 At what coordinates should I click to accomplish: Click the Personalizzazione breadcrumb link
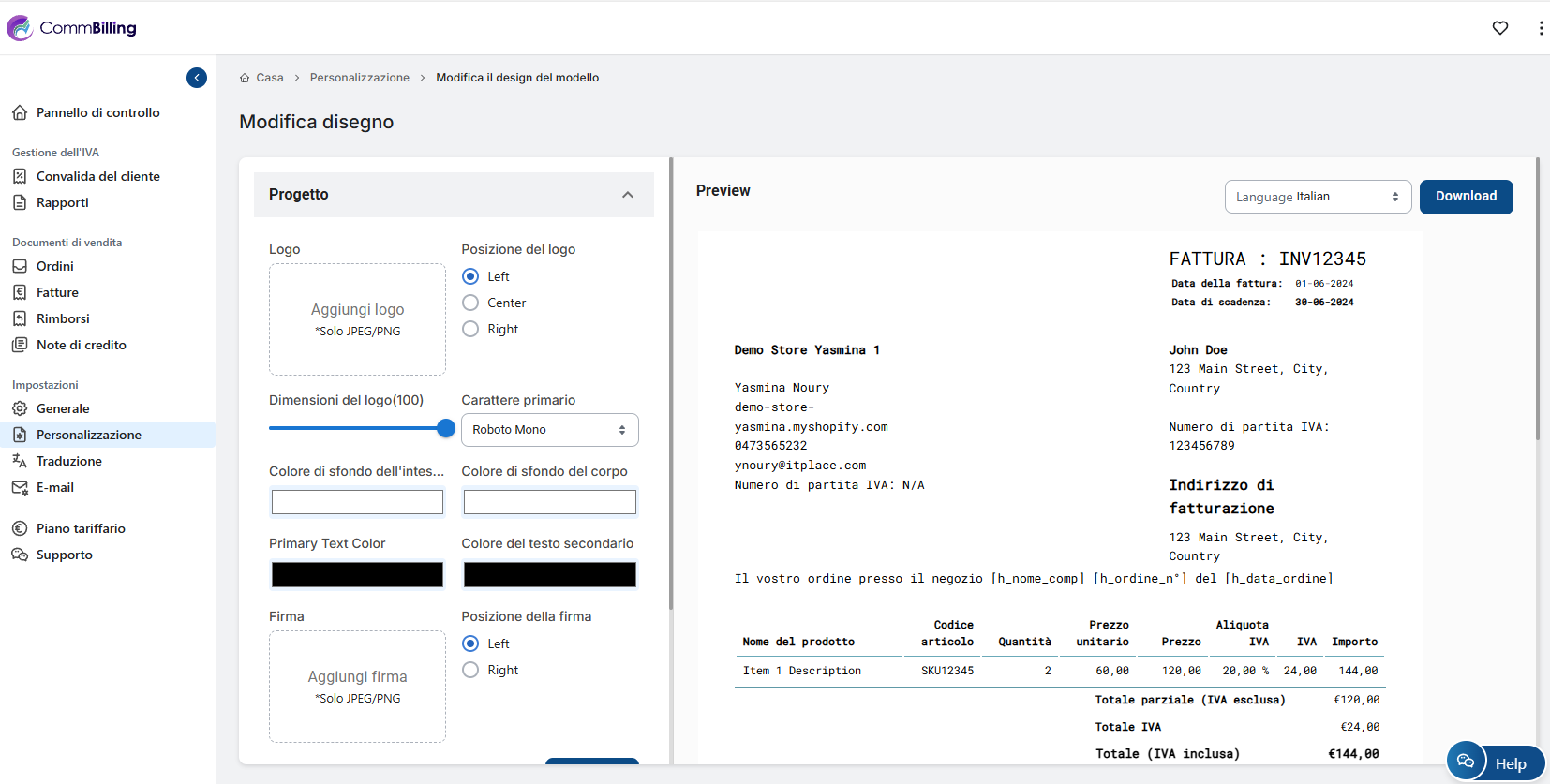pyautogui.click(x=360, y=78)
